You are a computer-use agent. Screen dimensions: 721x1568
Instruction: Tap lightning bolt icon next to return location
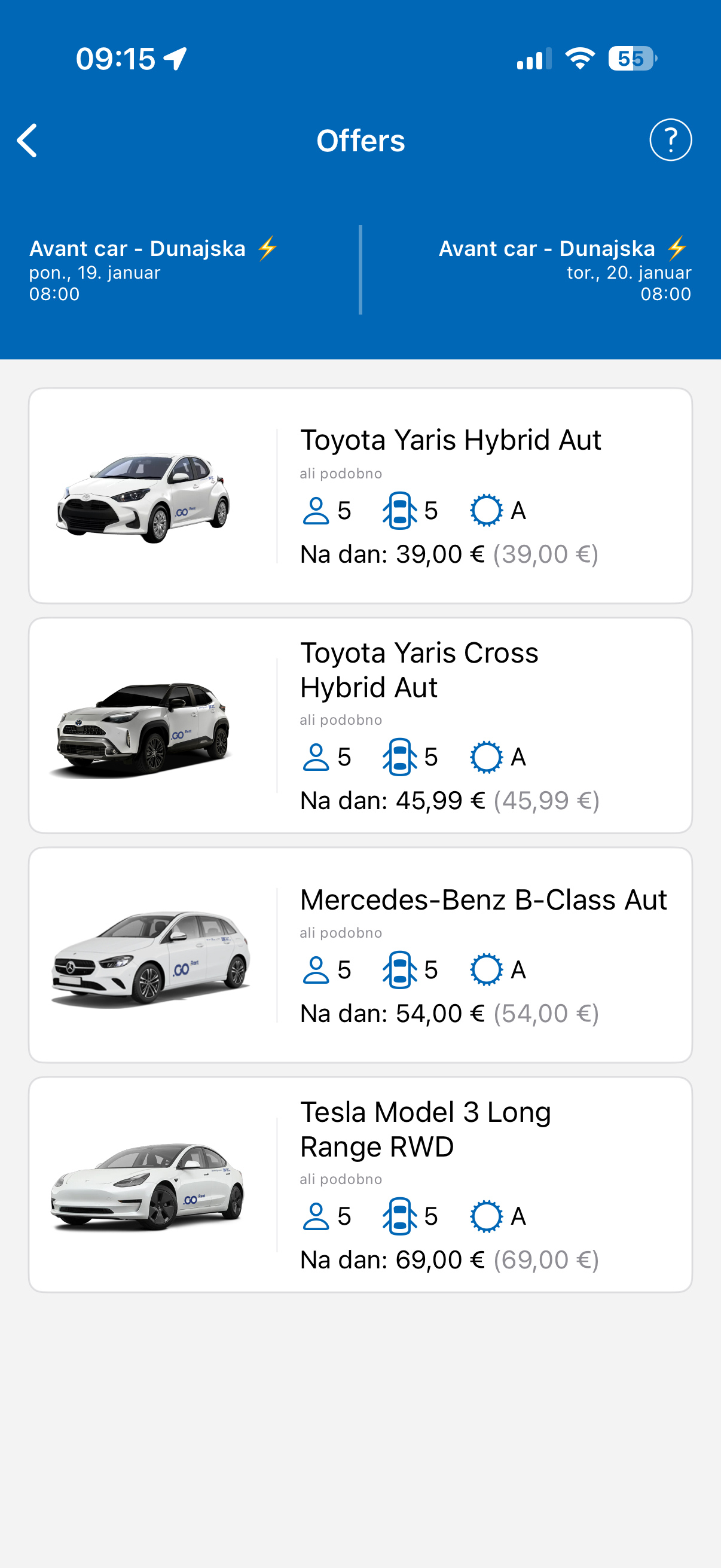point(677,248)
